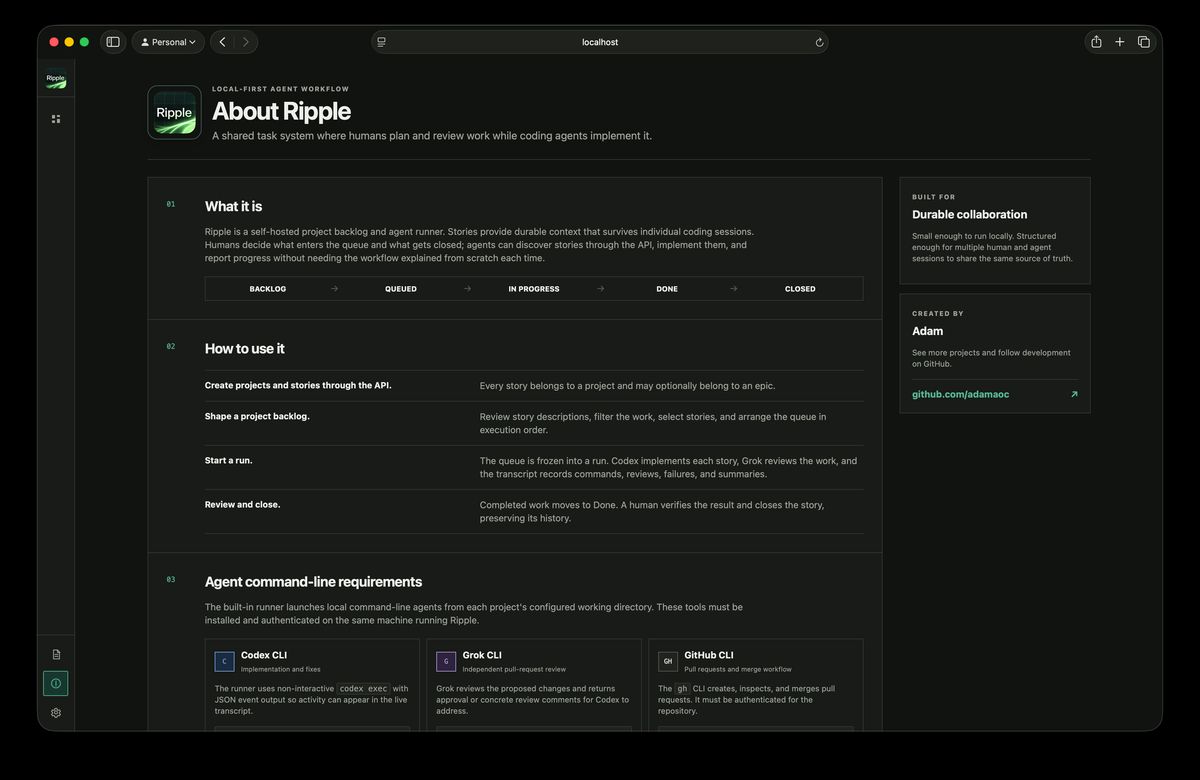1200x780 pixels.
Task: Go back with the browser back arrow
Action: (x=222, y=42)
